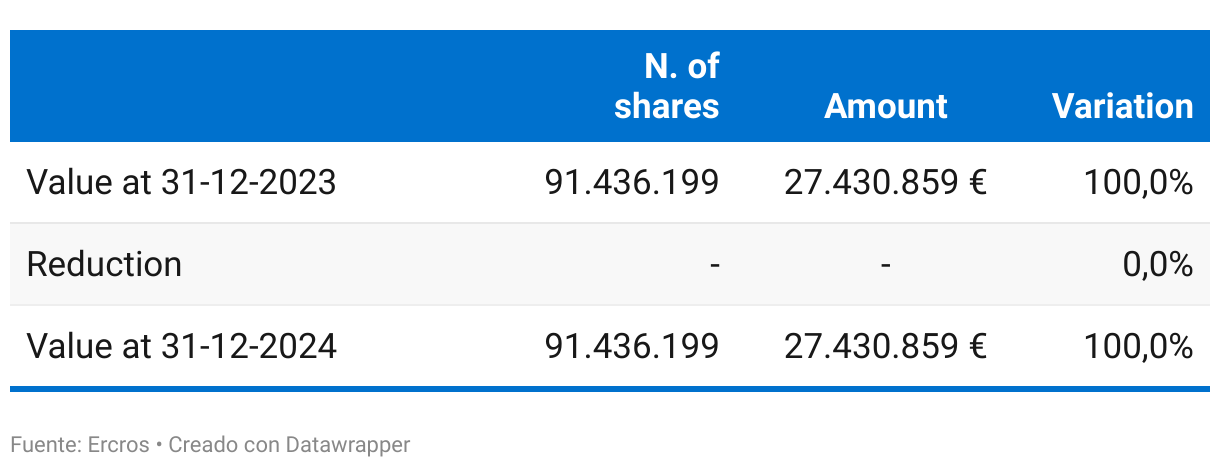1220x468 pixels.
Task: Click amount 27.430.859 € in 2024 row
Action: point(885,346)
